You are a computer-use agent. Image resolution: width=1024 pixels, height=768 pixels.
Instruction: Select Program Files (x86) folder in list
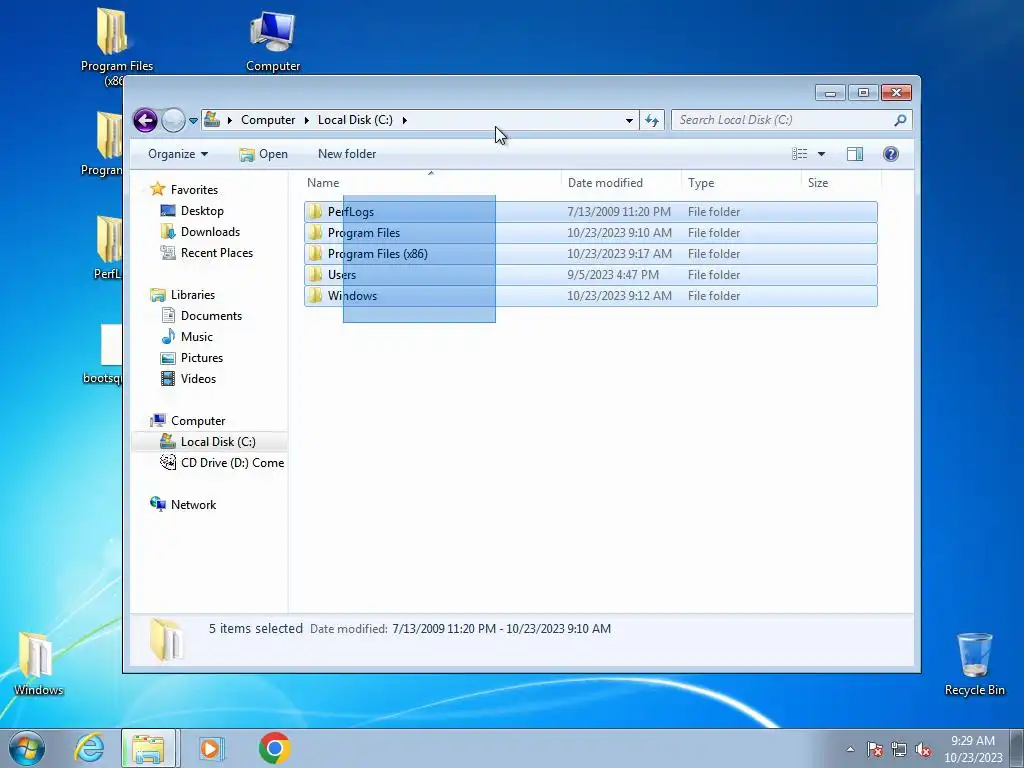[x=590, y=253]
